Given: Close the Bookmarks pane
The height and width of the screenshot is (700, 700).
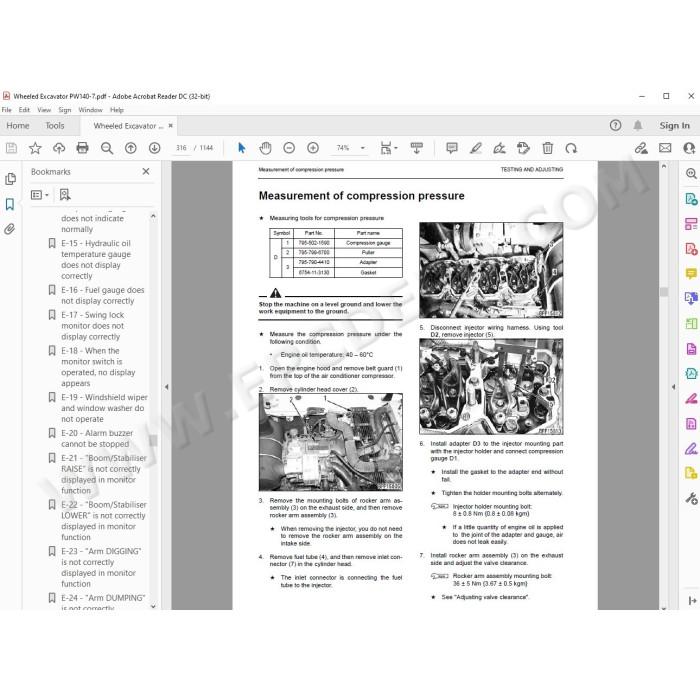Looking at the screenshot, I should [146, 171].
